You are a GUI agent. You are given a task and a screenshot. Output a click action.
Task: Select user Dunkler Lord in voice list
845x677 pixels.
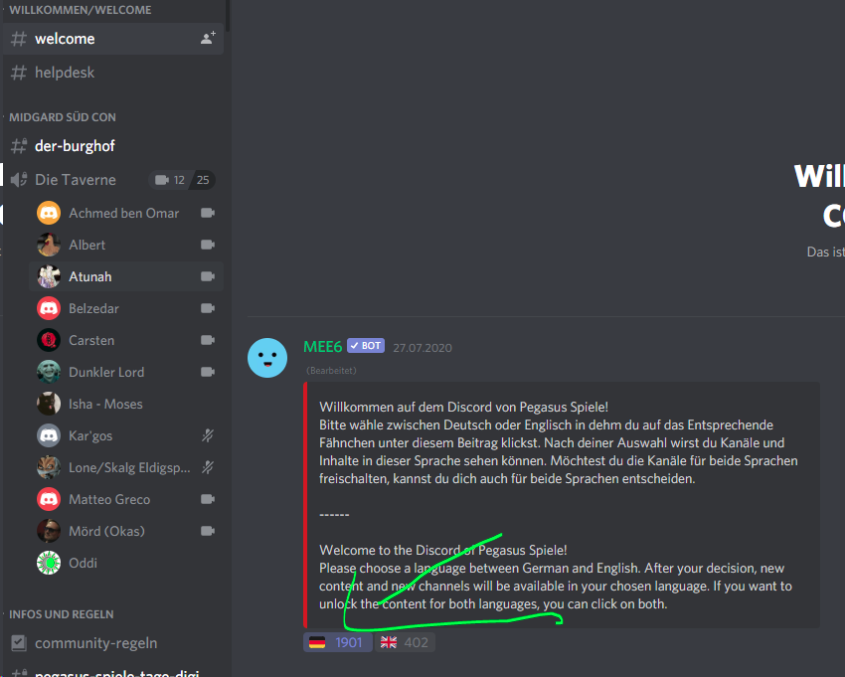tap(106, 372)
